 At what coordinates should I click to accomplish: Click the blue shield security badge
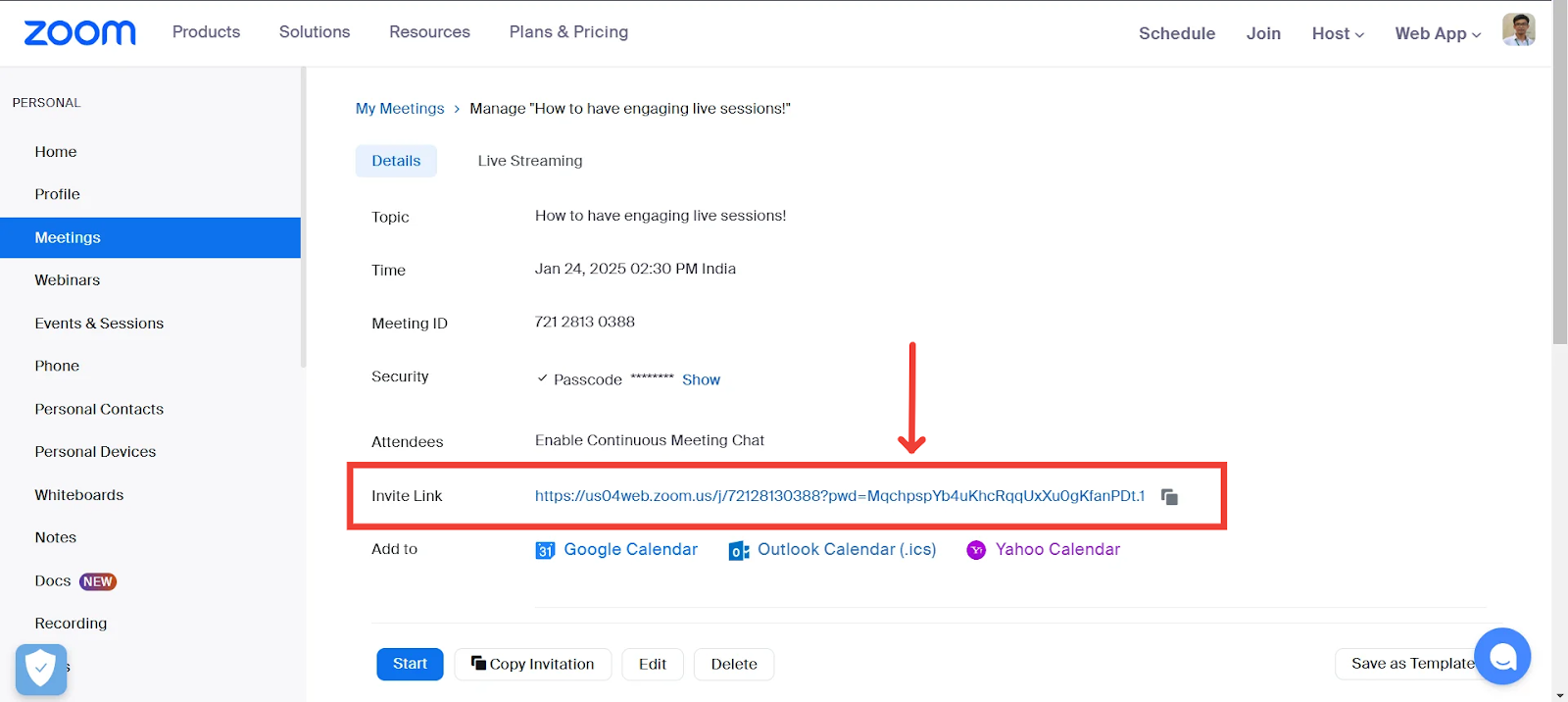point(41,670)
